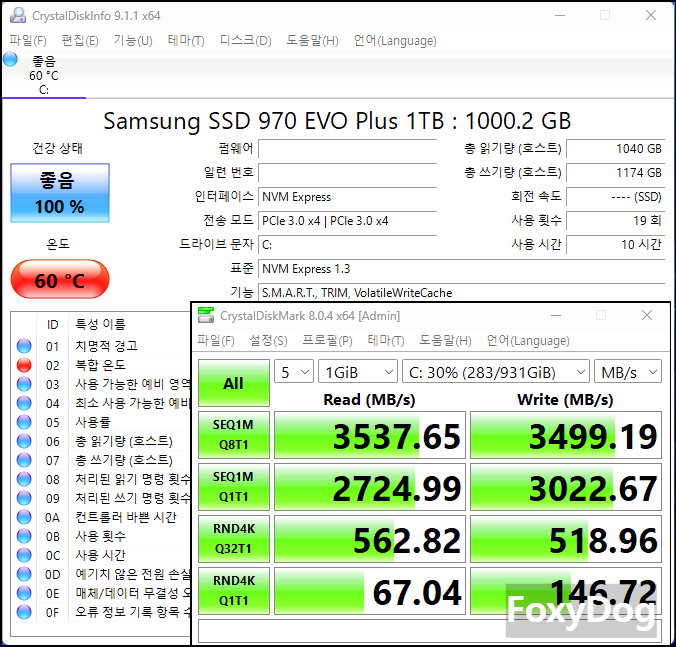676x647 pixels.
Task: Open 프로필(P) menu in CrystalDiskMark
Action: [327, 341]
